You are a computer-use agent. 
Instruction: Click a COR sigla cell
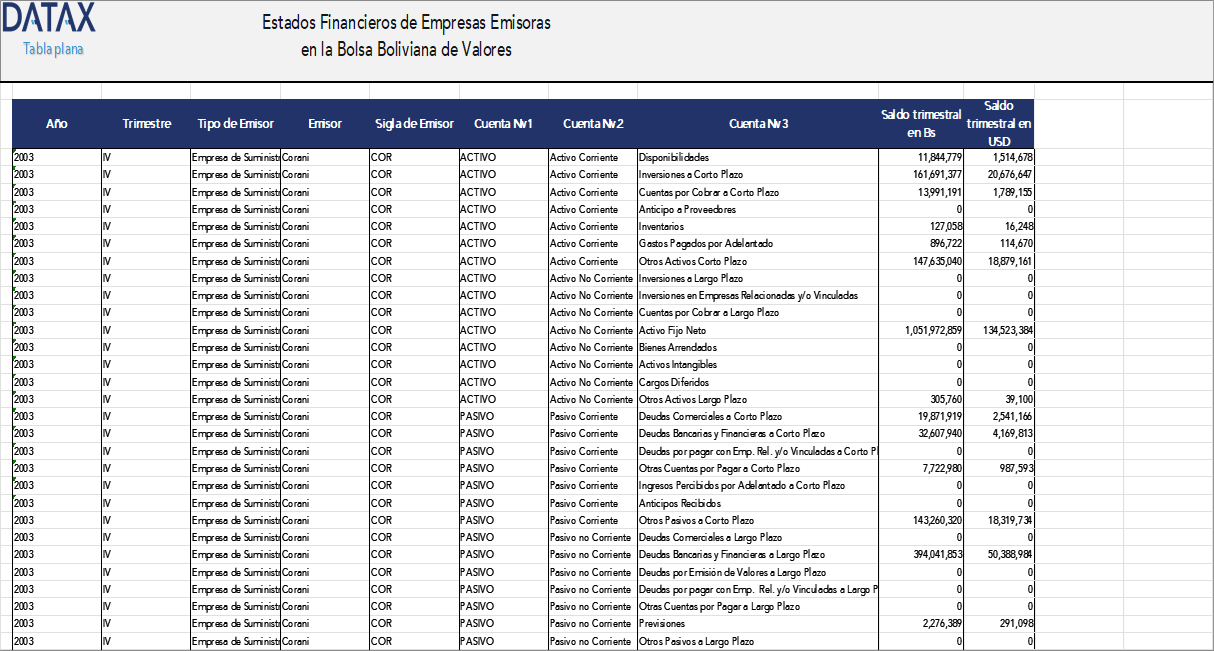[x=413, y=157]
